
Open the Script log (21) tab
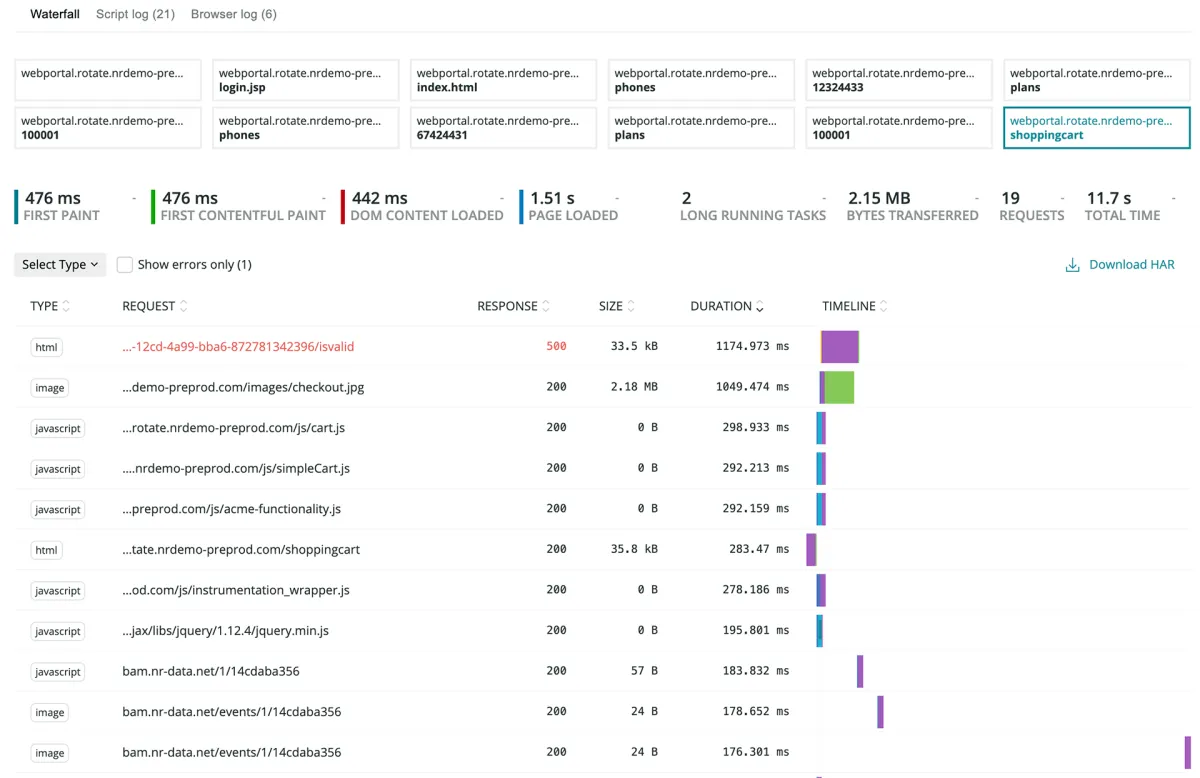coord(135,14)
